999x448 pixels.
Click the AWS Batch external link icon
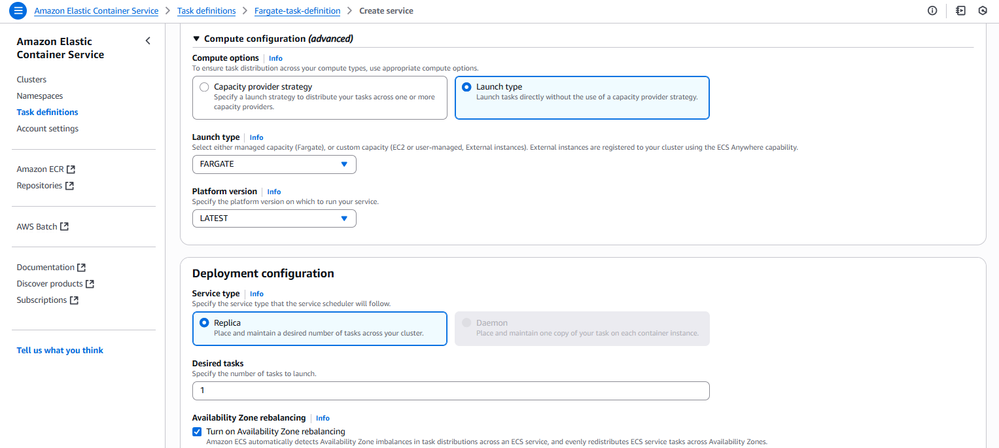click(x=65, y=227)
